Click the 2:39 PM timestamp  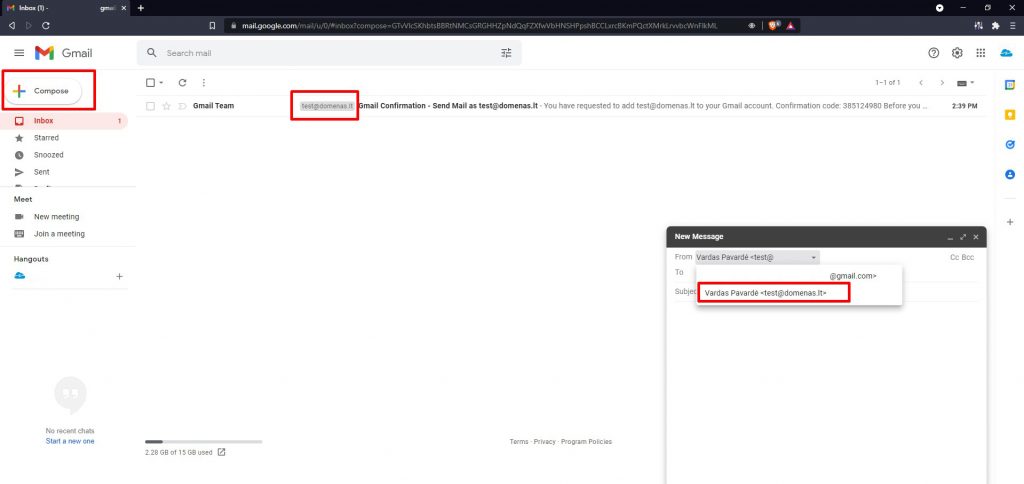point(965,106)
